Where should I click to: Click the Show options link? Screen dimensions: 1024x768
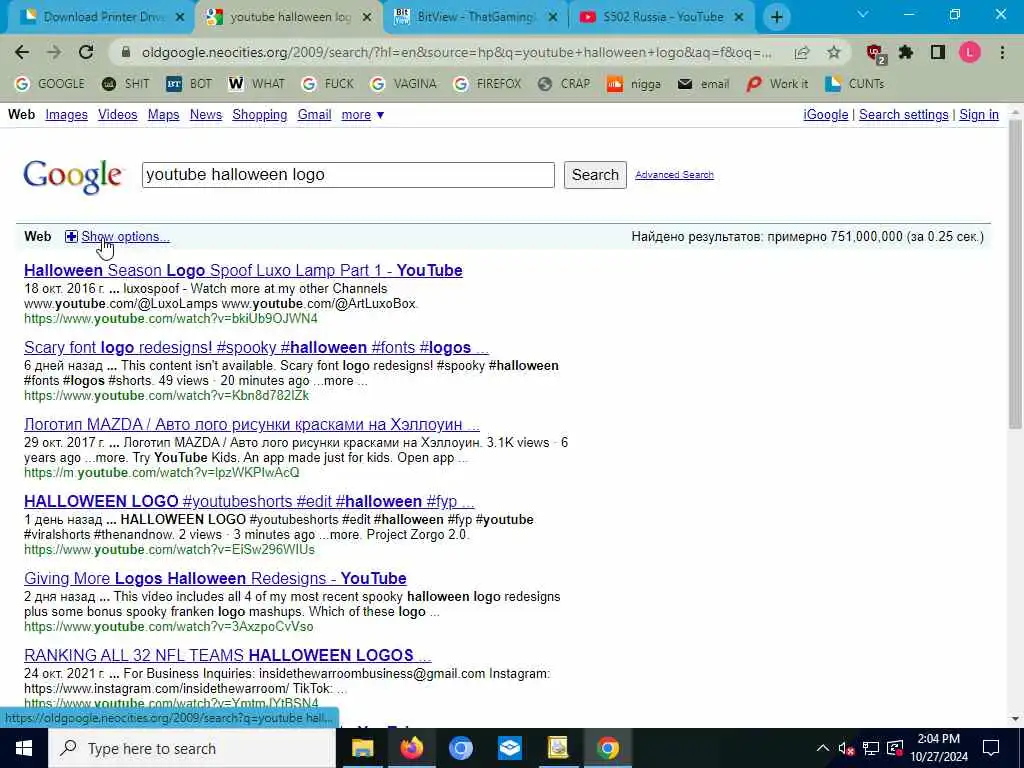point(125,236)
